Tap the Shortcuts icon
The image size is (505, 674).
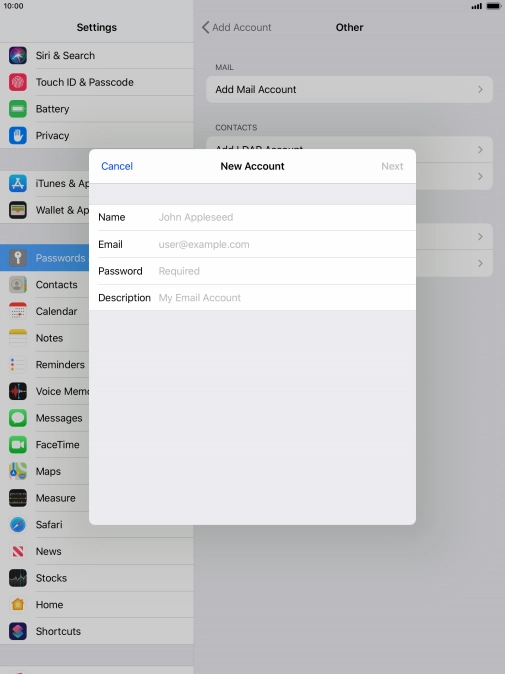[x=18, y=631]
